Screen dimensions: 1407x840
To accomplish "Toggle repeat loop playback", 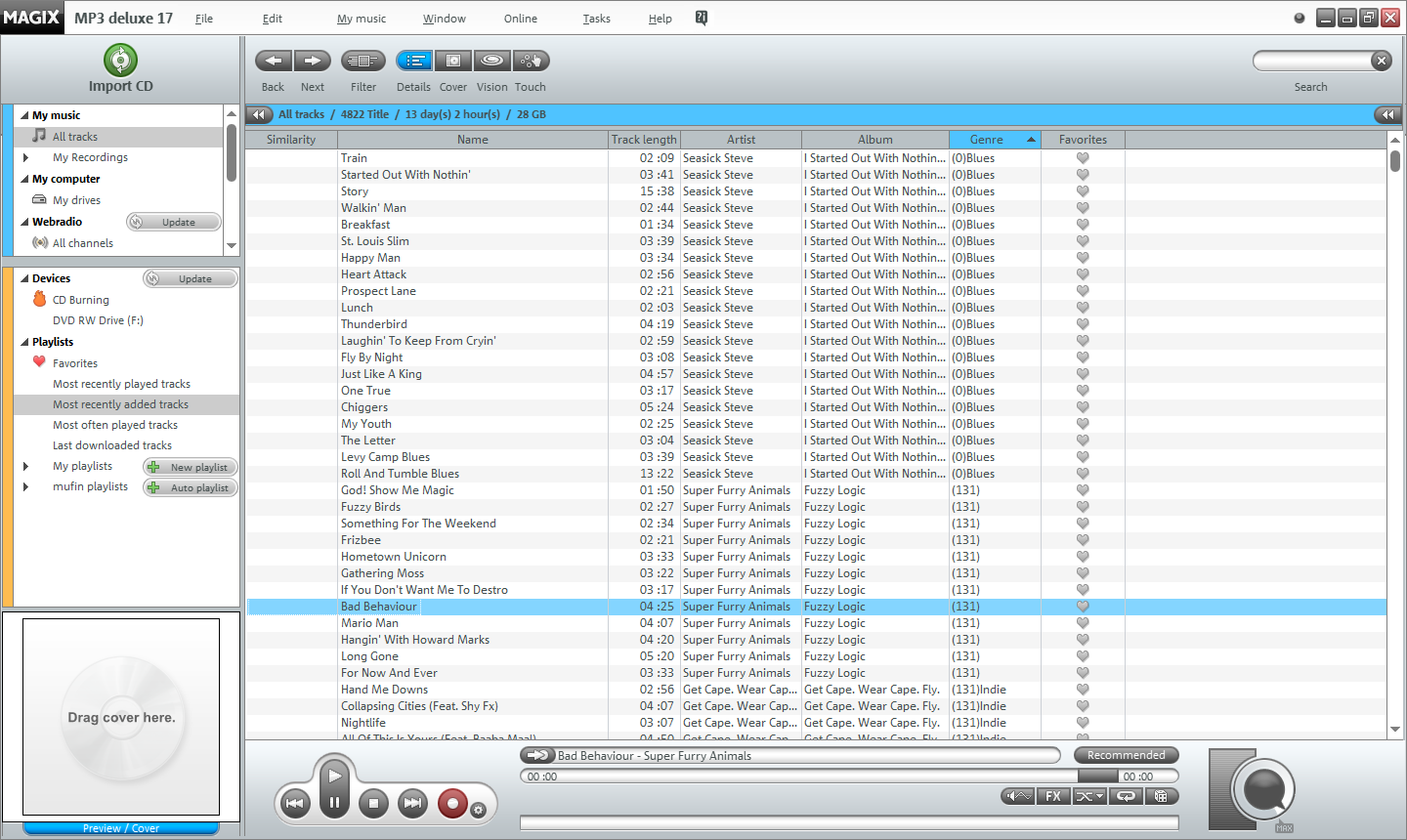I will (x=1126, y=796).
